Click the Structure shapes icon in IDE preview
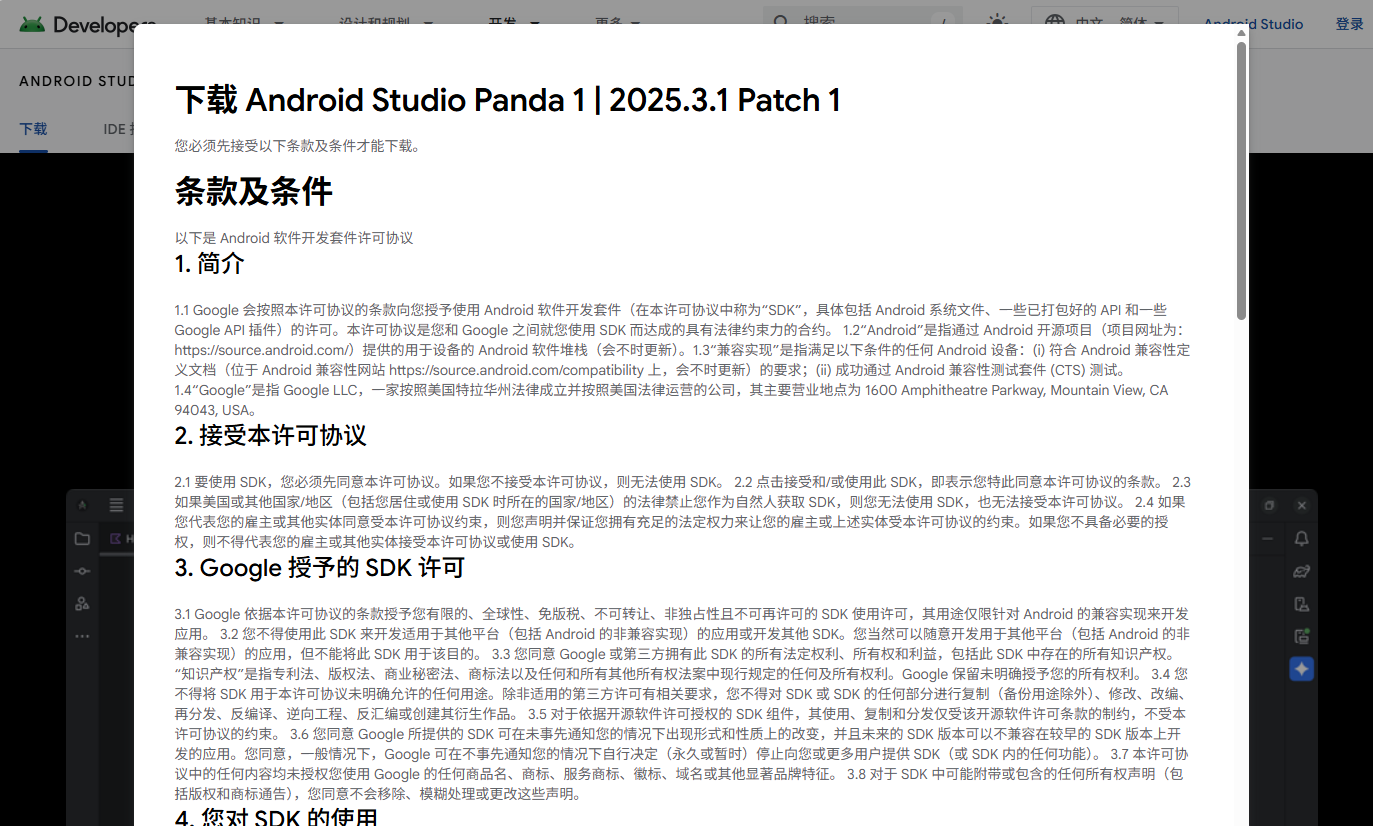 (x=82, y=603)
